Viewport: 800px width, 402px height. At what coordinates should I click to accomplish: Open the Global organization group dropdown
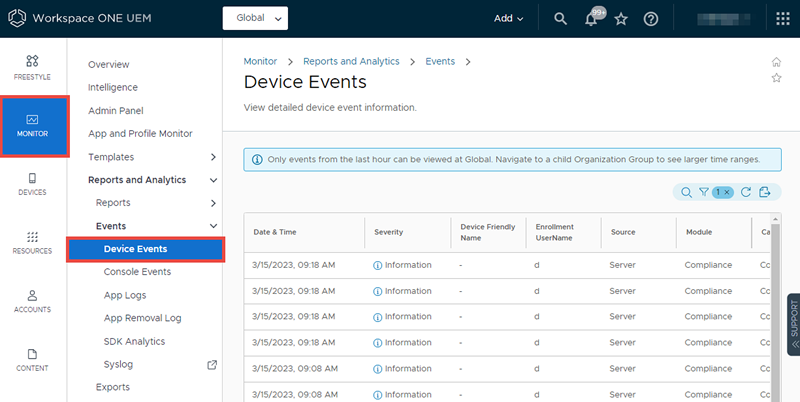pyautogui.click(x=255, y=18)
